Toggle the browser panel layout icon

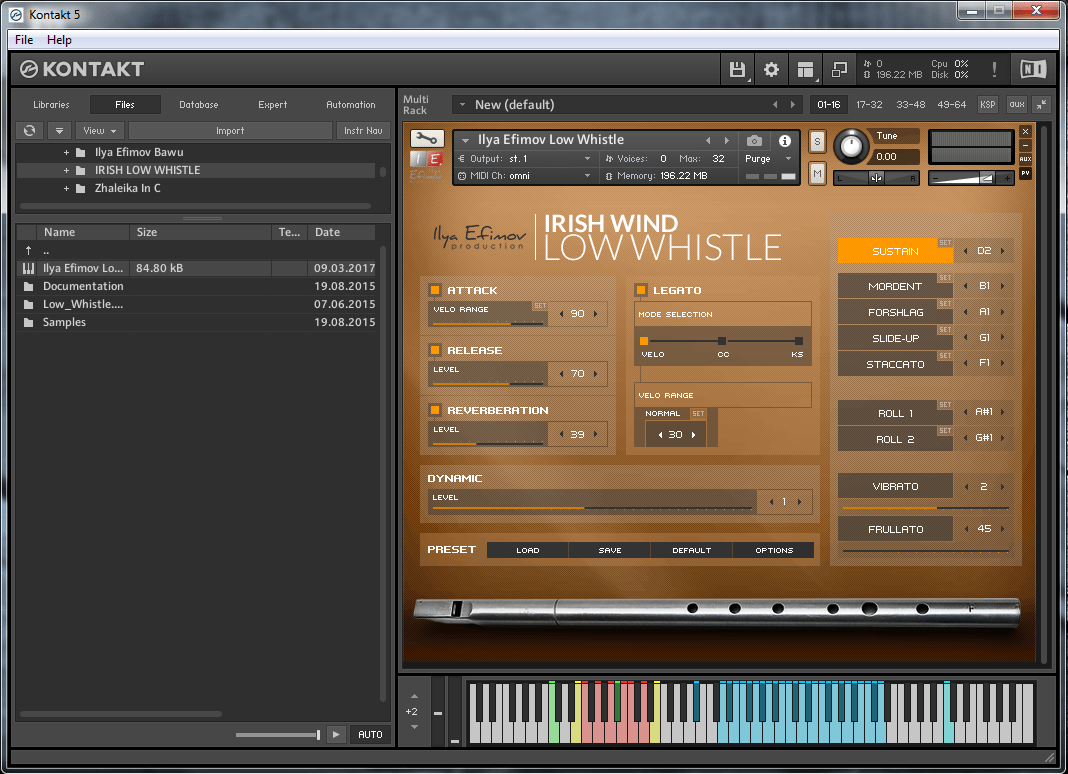[805, 69]
